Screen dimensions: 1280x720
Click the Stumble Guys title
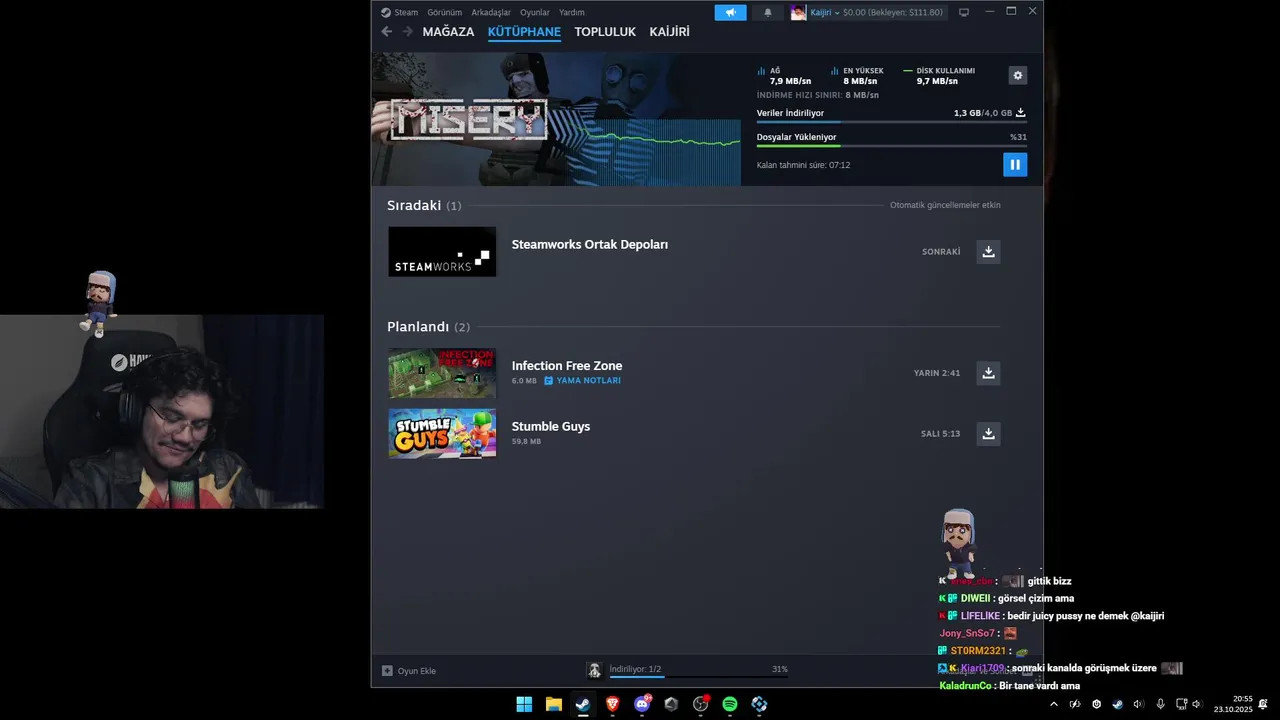[551, 426]
